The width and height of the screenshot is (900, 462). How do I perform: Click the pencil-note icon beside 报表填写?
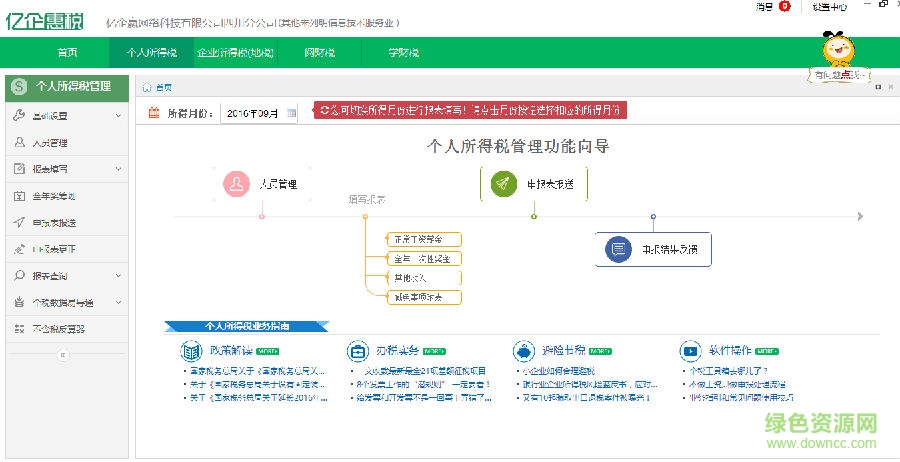pos(20,169)
